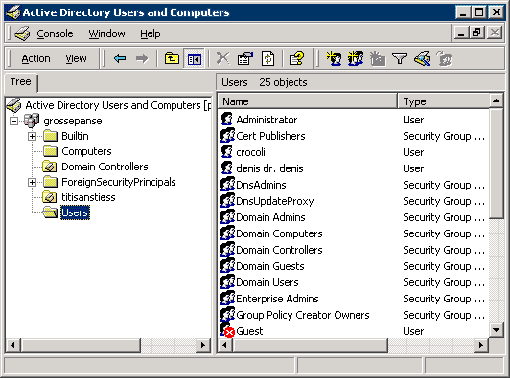Click the list scroll down arrow
This screenshot has width=510, height=378.
(x=496, y=330)
